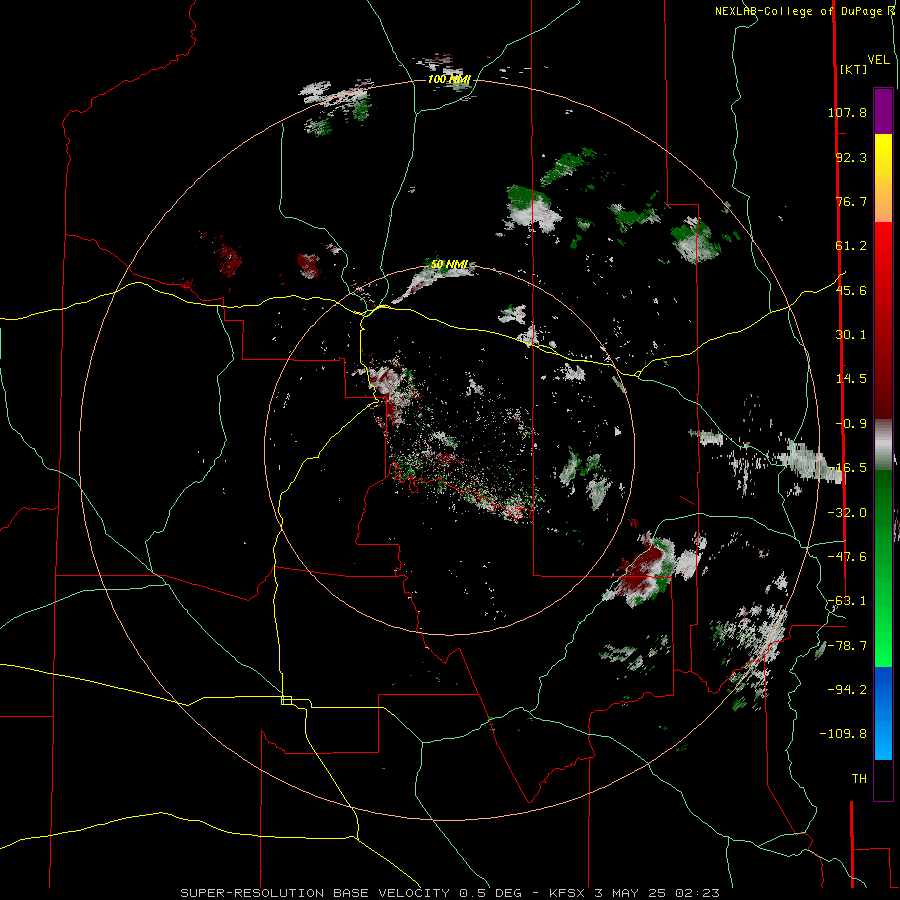Click the [KT] units label
Image resolution: width=900 pixels, height=900 pixels.
[x=853, y=69]
